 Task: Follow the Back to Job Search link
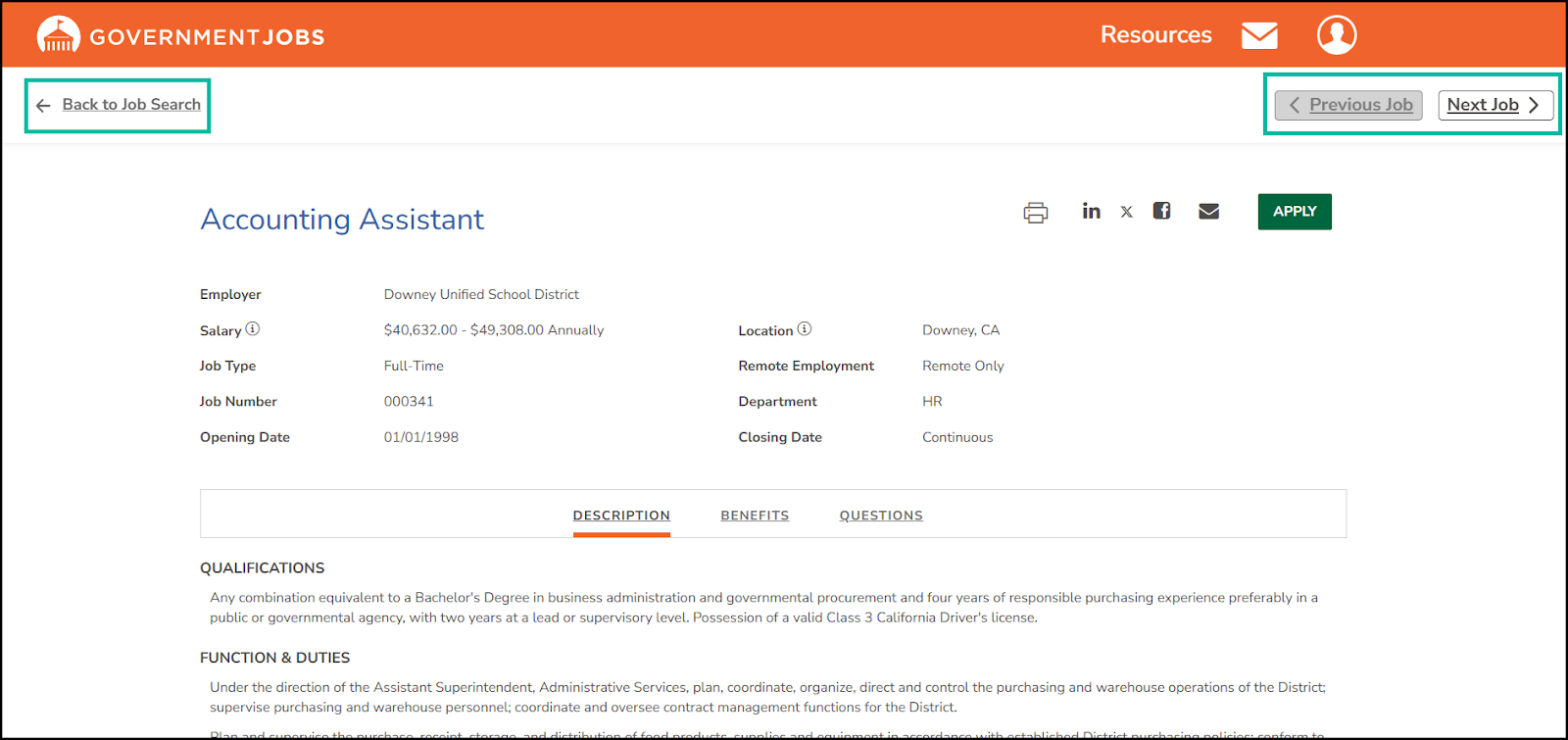[131, 105]
